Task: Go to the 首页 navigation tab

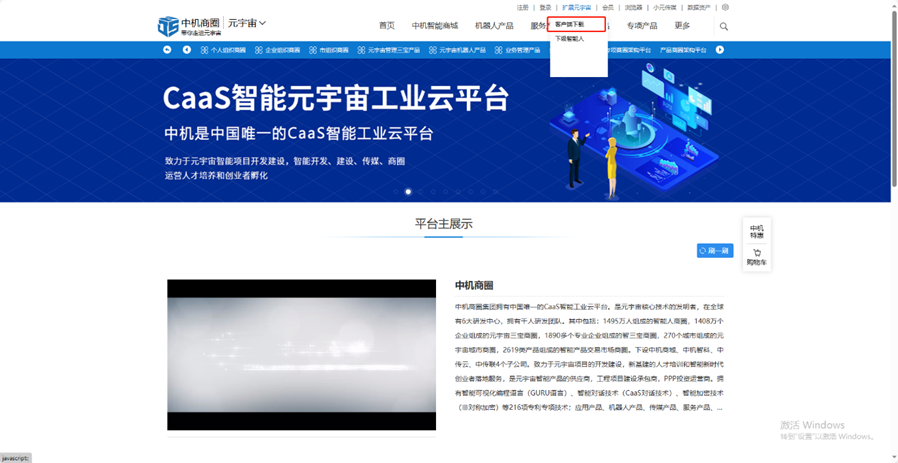Action: point(387,26)
